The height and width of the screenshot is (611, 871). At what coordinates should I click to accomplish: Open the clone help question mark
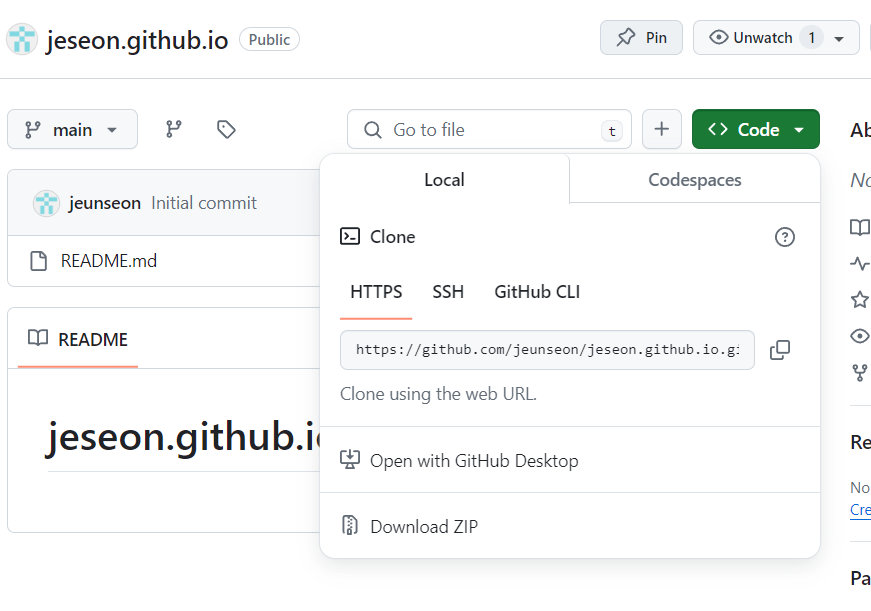point(785,237)
